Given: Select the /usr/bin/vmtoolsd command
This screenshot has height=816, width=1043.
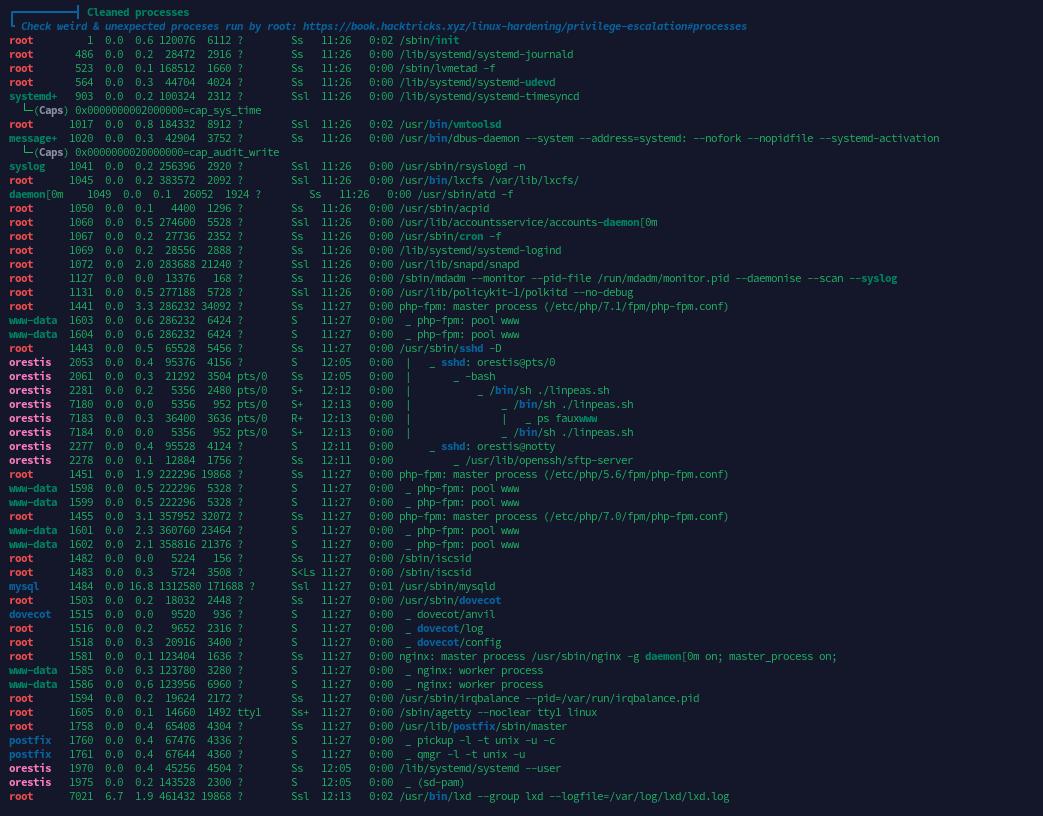Looking at the screenshot, I should click(450, 124).
